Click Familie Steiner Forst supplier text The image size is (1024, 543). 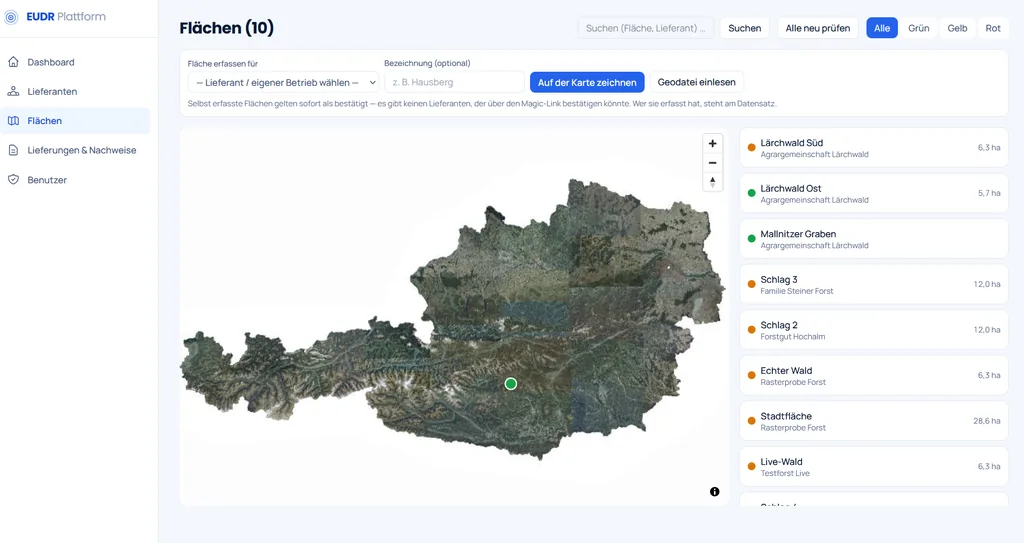tap(797, 291)
